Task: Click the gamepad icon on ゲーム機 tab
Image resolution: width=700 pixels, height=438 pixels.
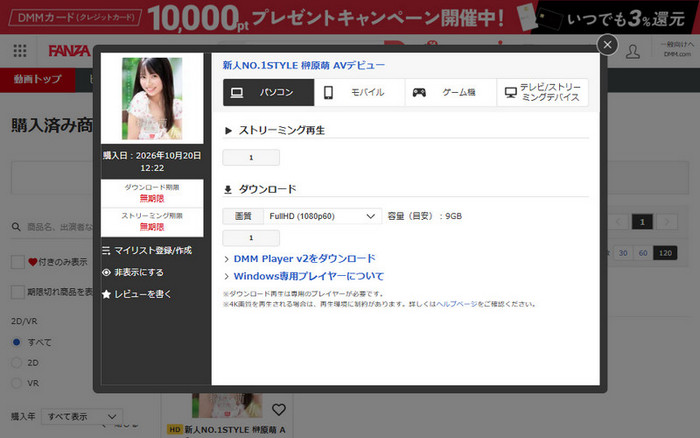Action: [419, 92]
